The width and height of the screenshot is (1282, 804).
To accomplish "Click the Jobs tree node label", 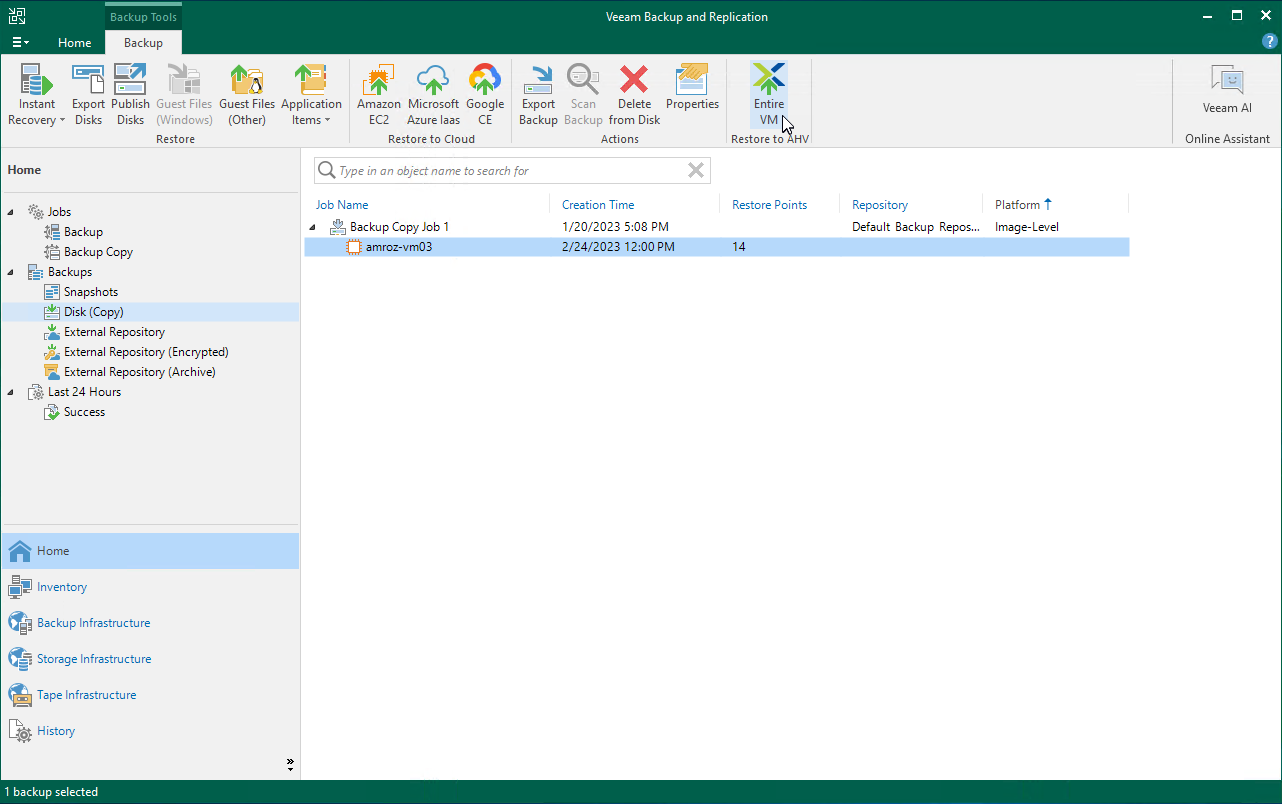I will point(59,212).
